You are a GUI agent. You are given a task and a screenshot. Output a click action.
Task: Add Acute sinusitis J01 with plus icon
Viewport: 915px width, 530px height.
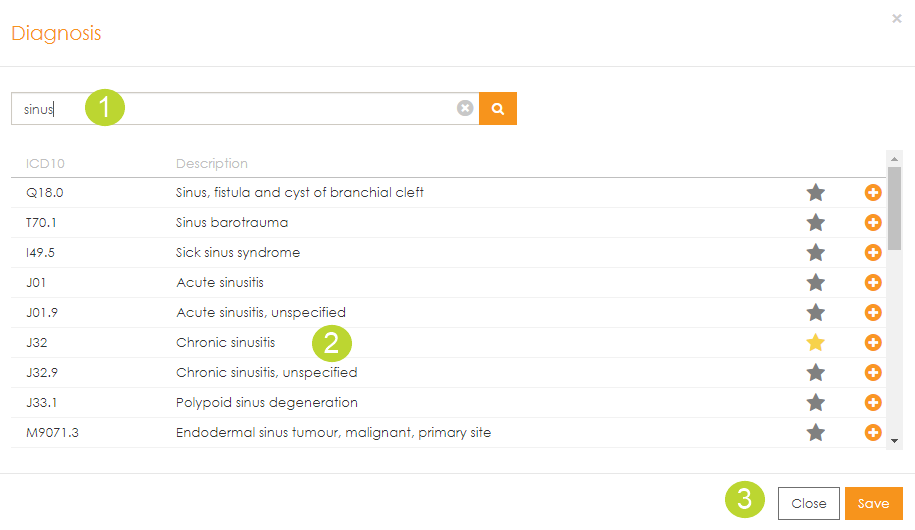[x=872, y=283]
